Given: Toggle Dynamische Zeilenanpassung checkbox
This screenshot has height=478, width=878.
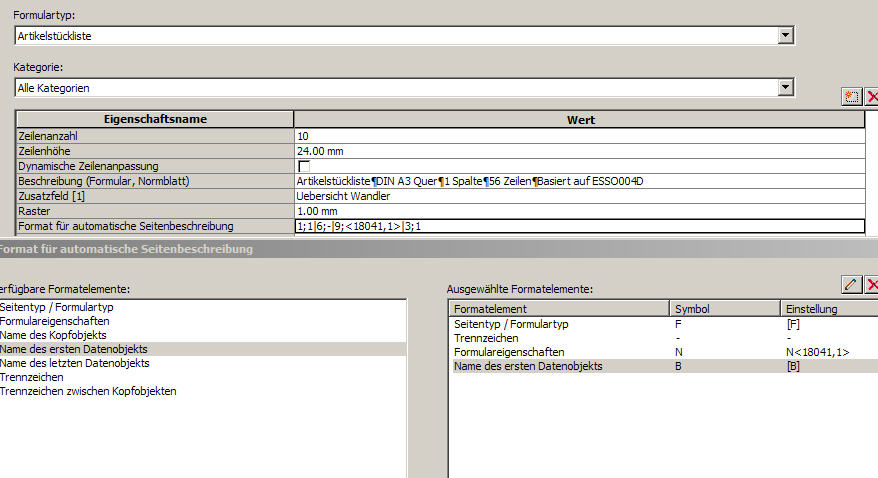Looking at the screenshot, I should [304, 166].
